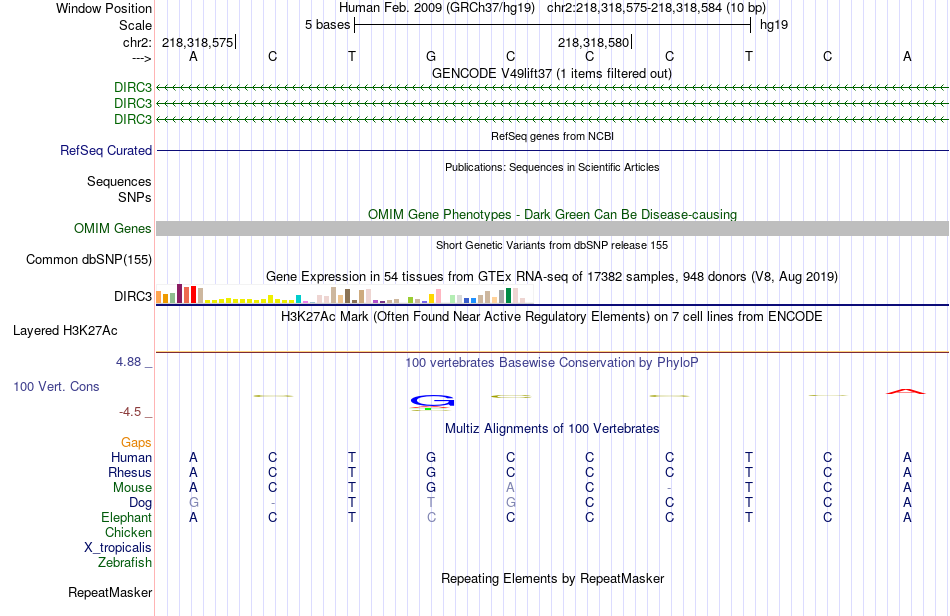Click the gray A in Mouse row
950x616 pixels.
pos(510,488)
